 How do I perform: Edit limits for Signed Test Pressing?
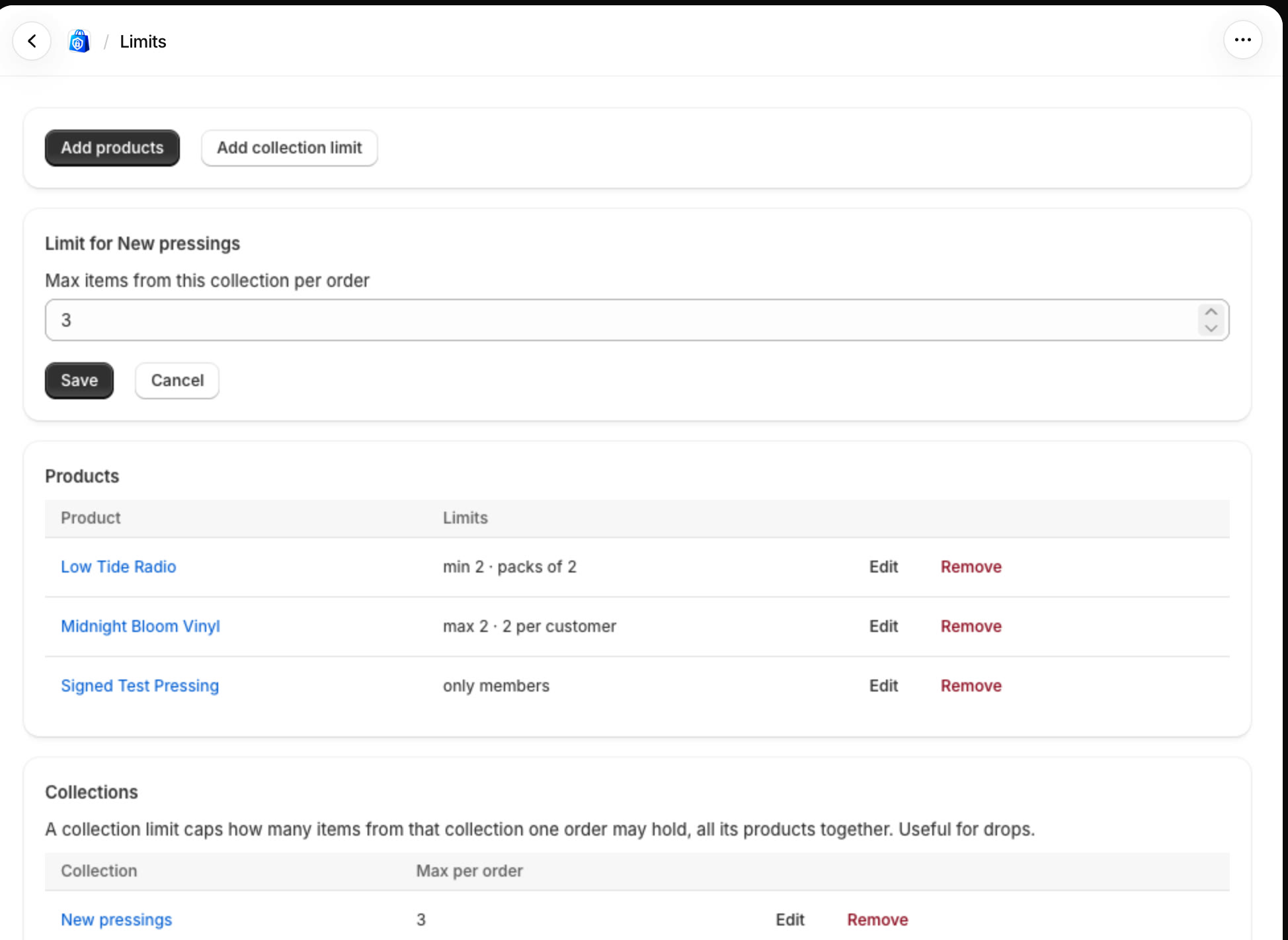tap(883, 685)
